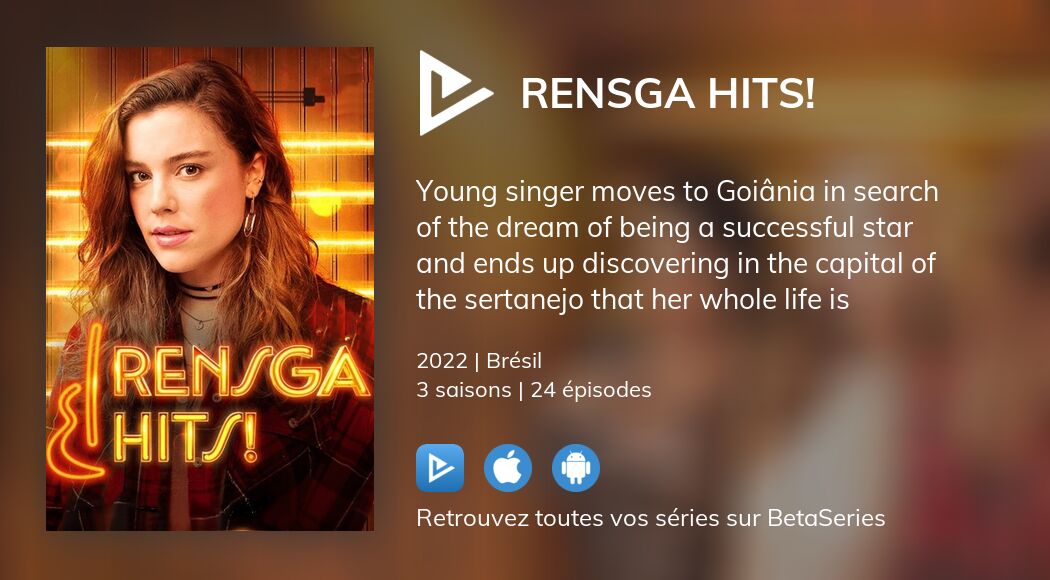Click the hoop earring on the poster
The height and width of the screenshot is (580, 1050).
(250, 216)
